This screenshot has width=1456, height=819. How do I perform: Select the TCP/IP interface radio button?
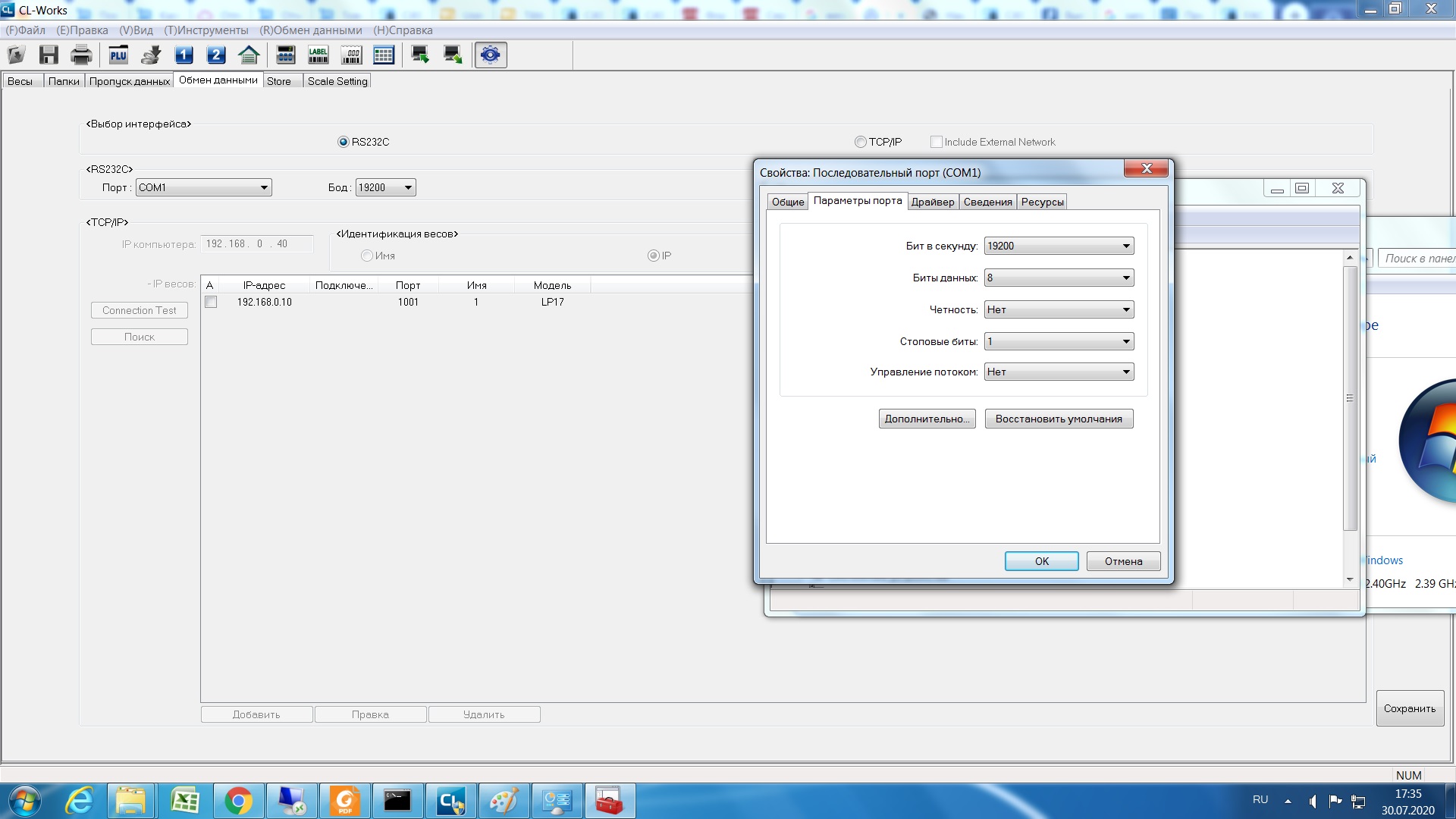[861, 142]
